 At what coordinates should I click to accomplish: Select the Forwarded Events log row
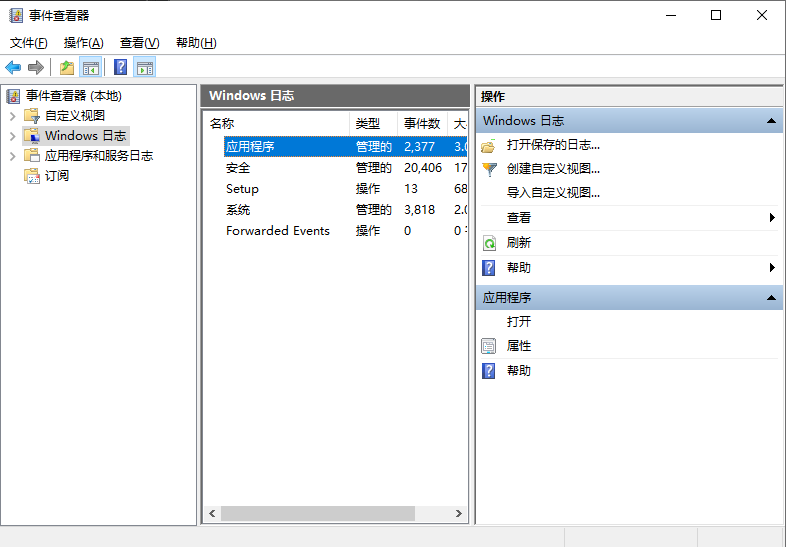[345, 231]
